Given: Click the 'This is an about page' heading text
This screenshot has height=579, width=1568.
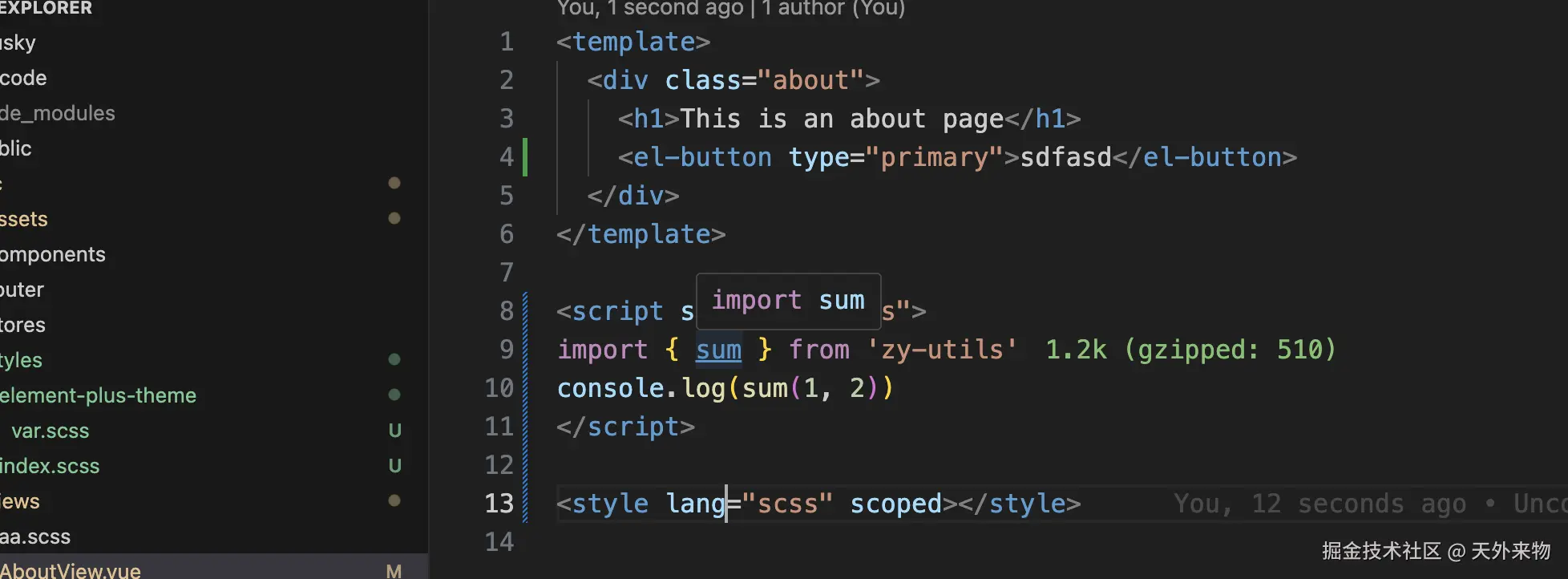Looking at the screenshot, I should tap(842, 119).
